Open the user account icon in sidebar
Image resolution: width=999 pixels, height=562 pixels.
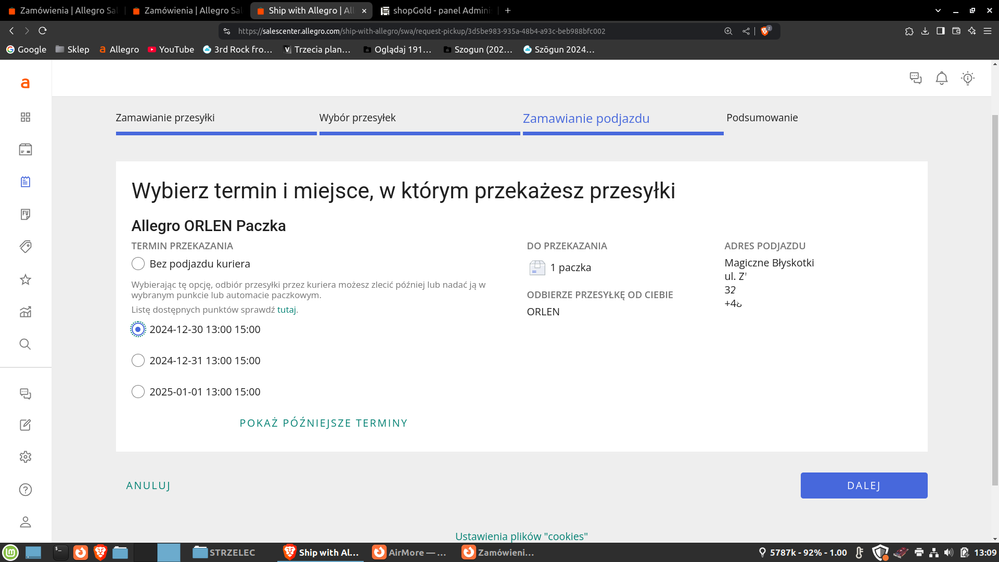point(25,522)
